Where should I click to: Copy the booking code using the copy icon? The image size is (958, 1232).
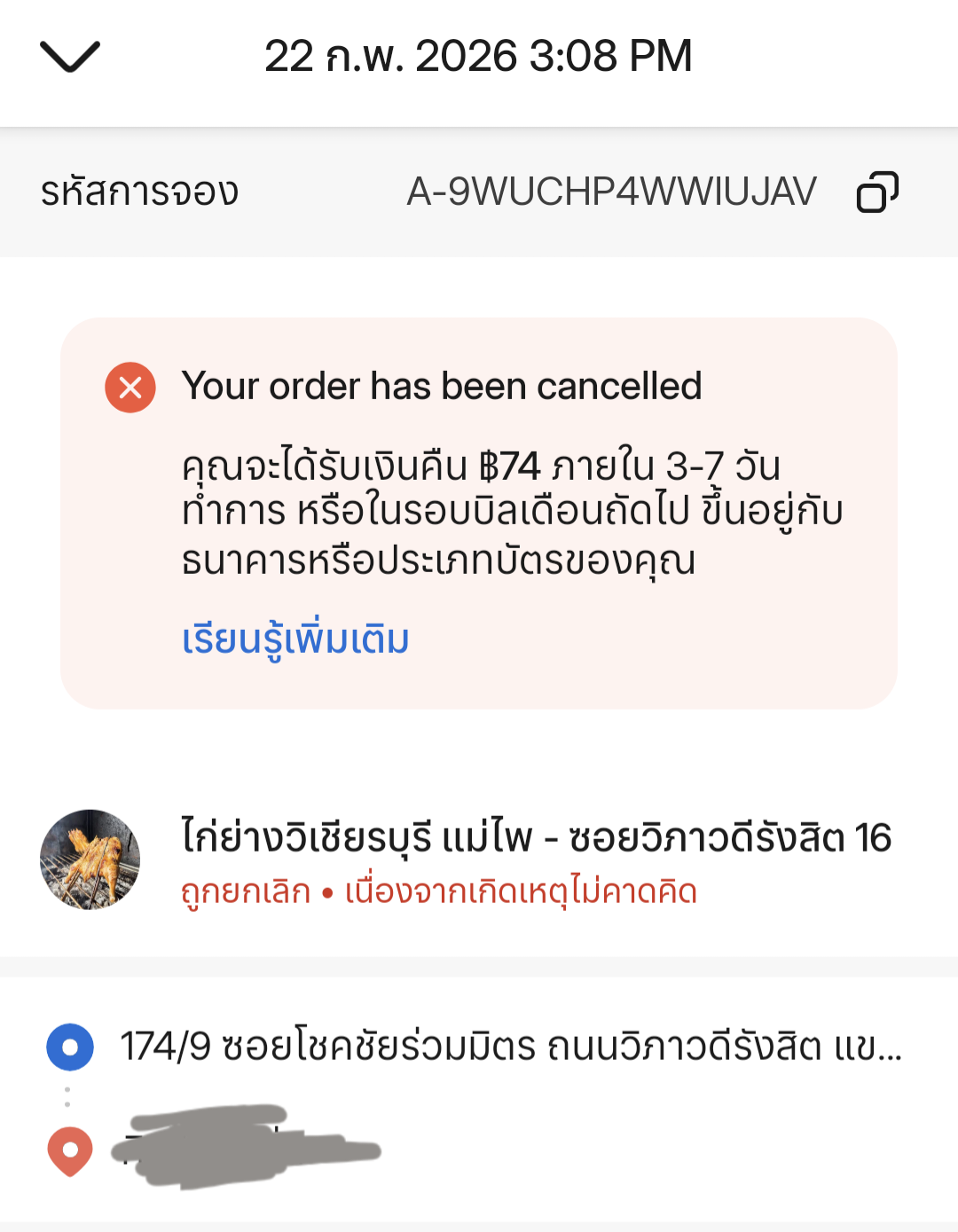876,192
